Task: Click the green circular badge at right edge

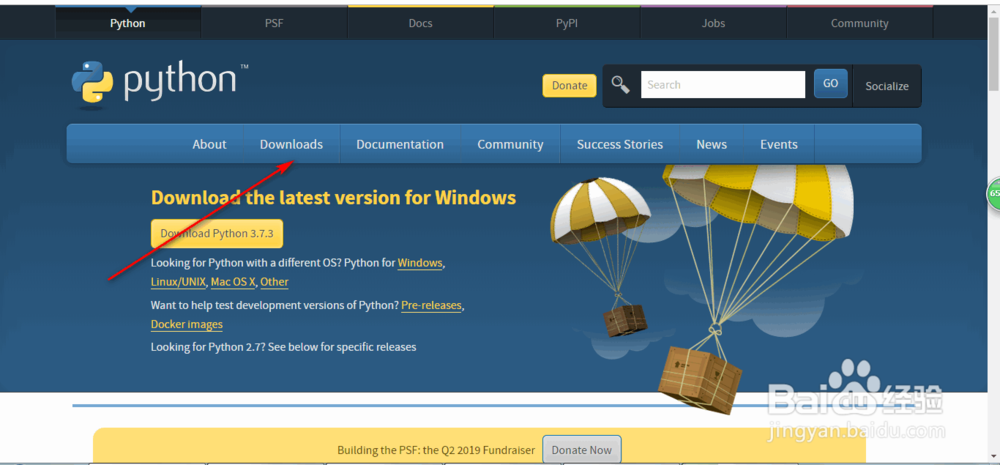Action: pyautogui.click(x=994, y=193)
